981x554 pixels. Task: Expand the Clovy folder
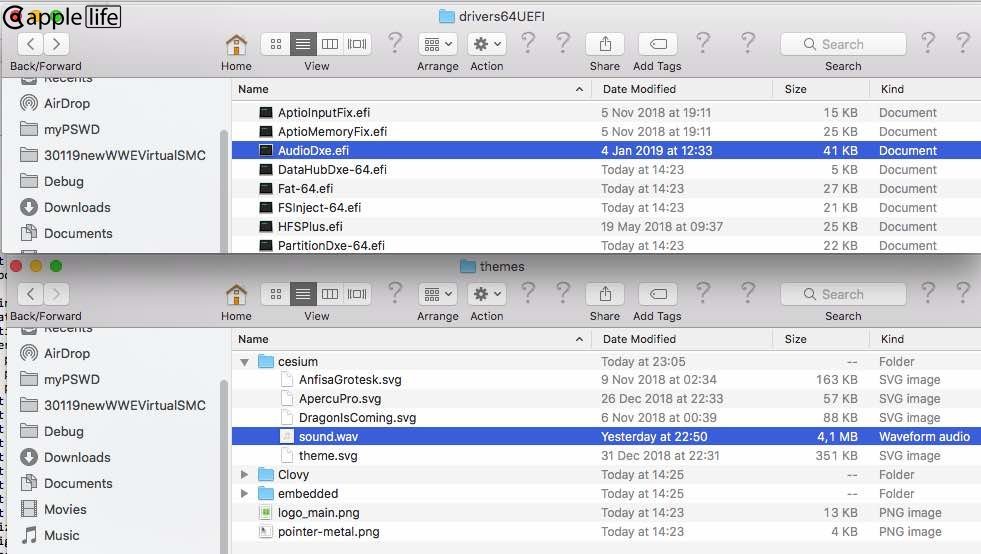point(245,474)
